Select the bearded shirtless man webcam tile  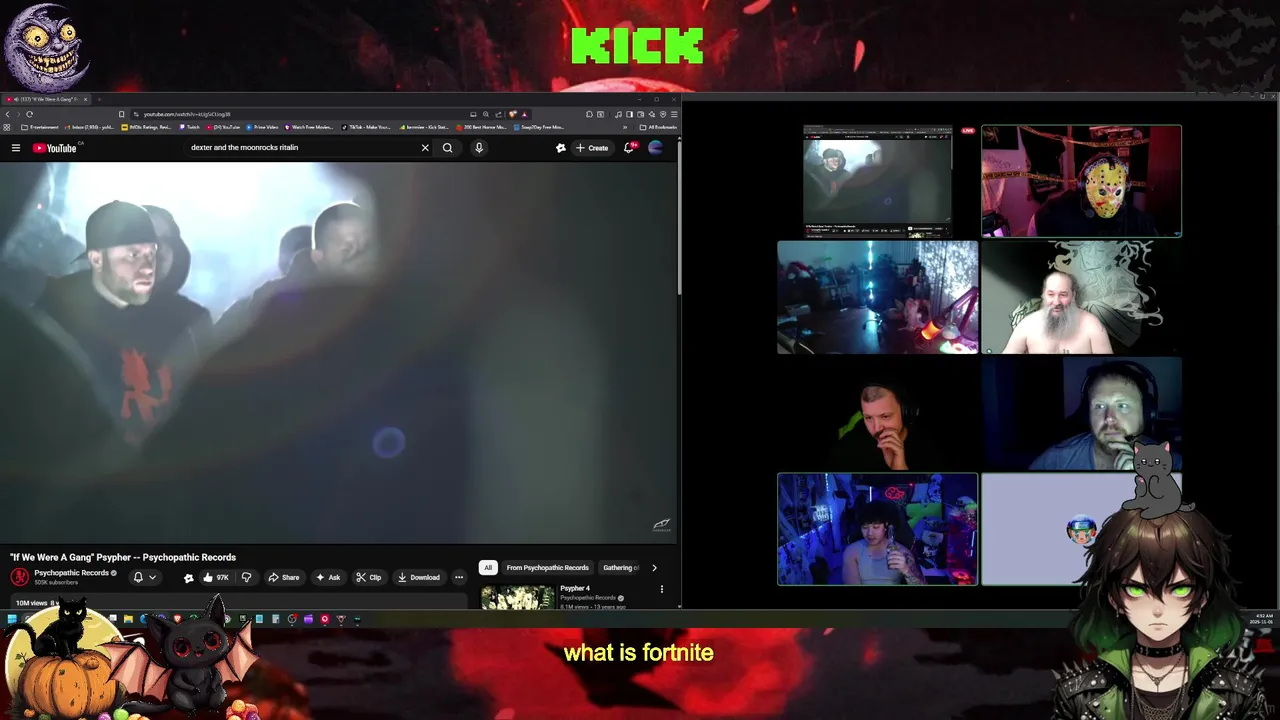click(1081, 297)
